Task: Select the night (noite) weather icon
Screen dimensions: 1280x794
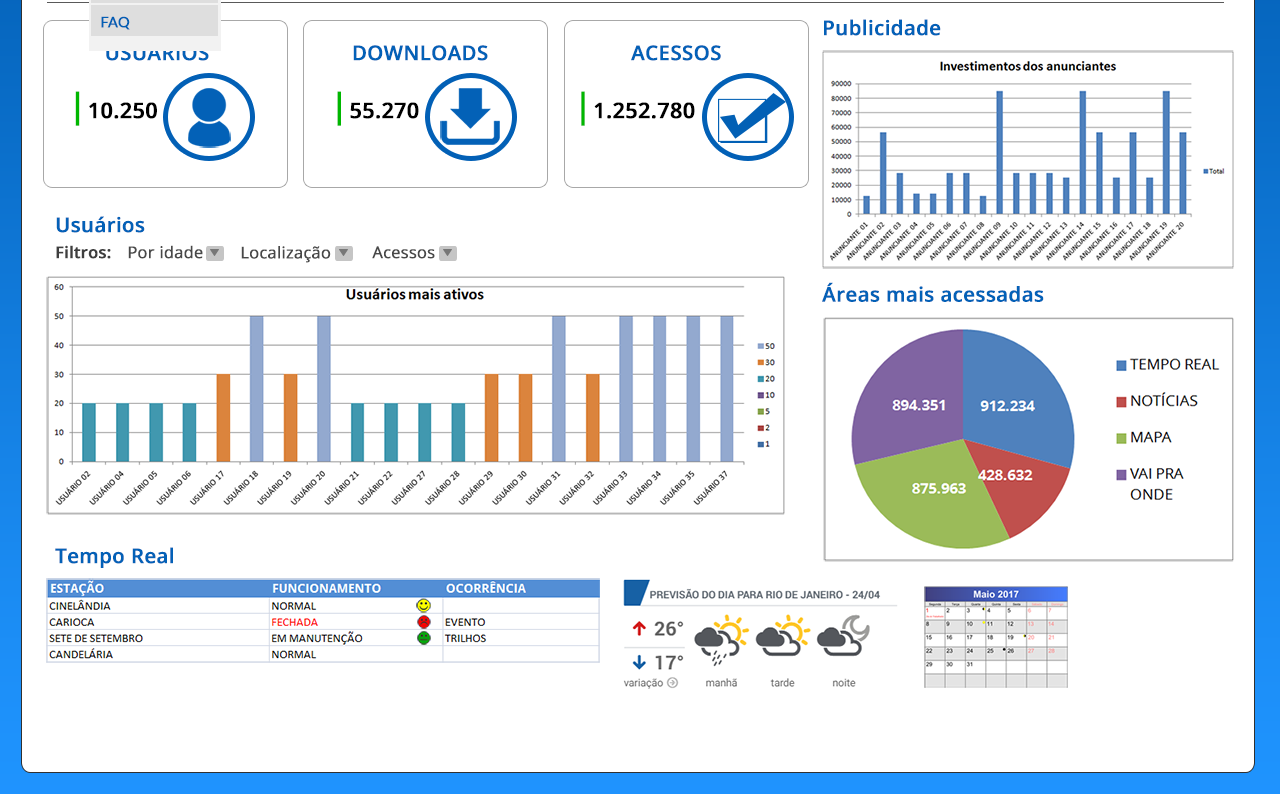Action: (x=843, y=636)
